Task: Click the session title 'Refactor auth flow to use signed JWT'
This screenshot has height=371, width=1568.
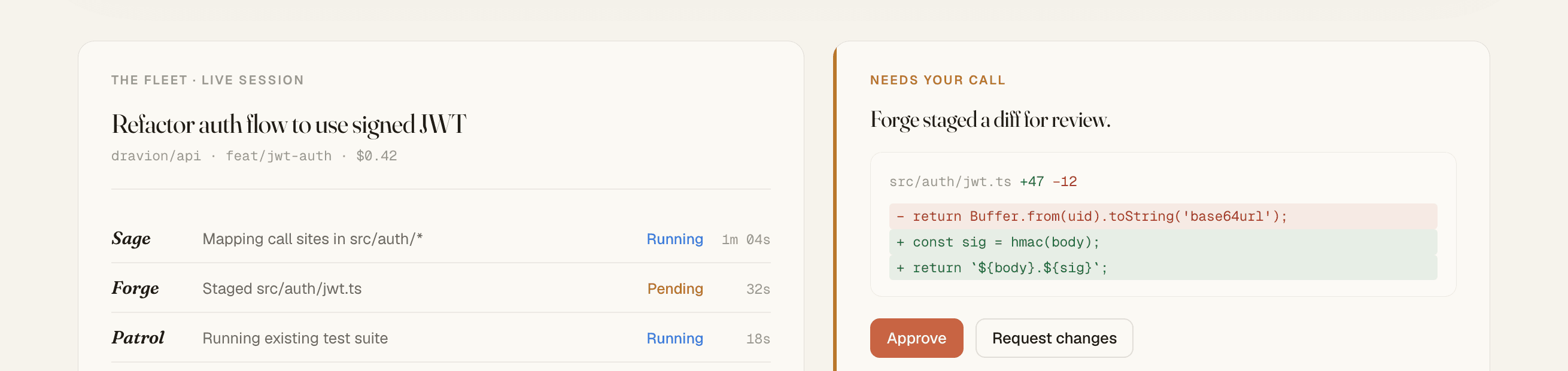Action: click(x=288, y=124)
